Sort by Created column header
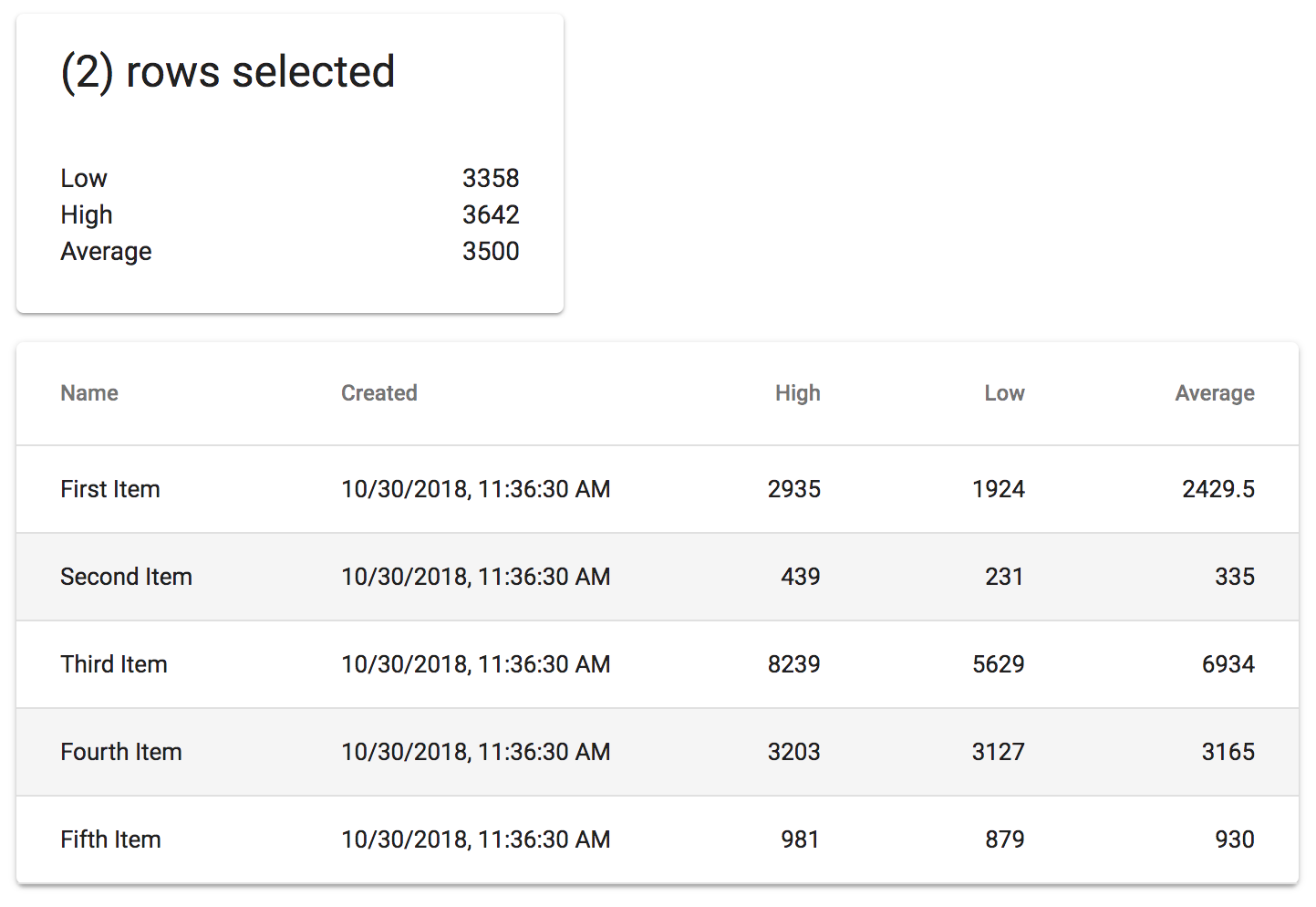The width and height of the screenshot is (1316, 907). click(x=379, y=393)
